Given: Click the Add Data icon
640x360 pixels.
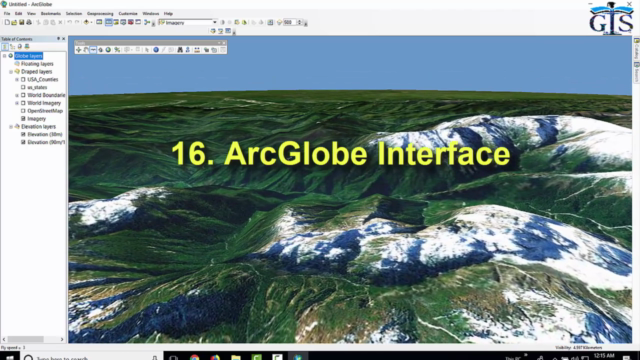Looking at the screenshot, I should click(86, 22).
